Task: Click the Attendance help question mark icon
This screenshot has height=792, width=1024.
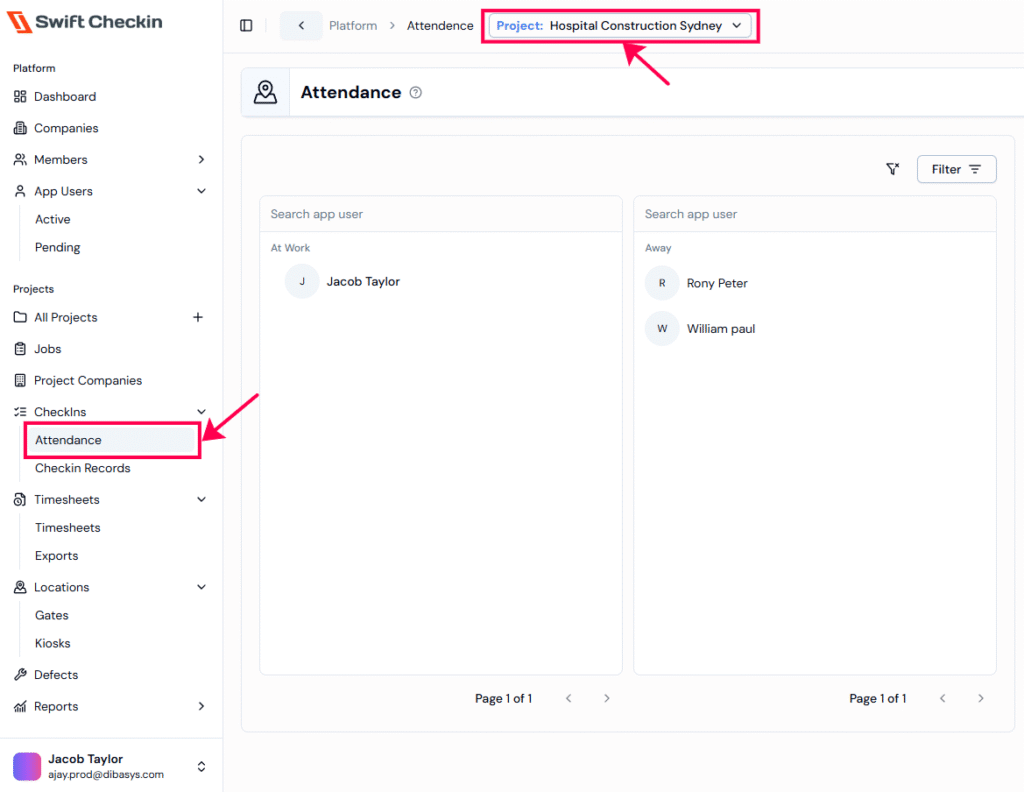Action: [416, 93]
